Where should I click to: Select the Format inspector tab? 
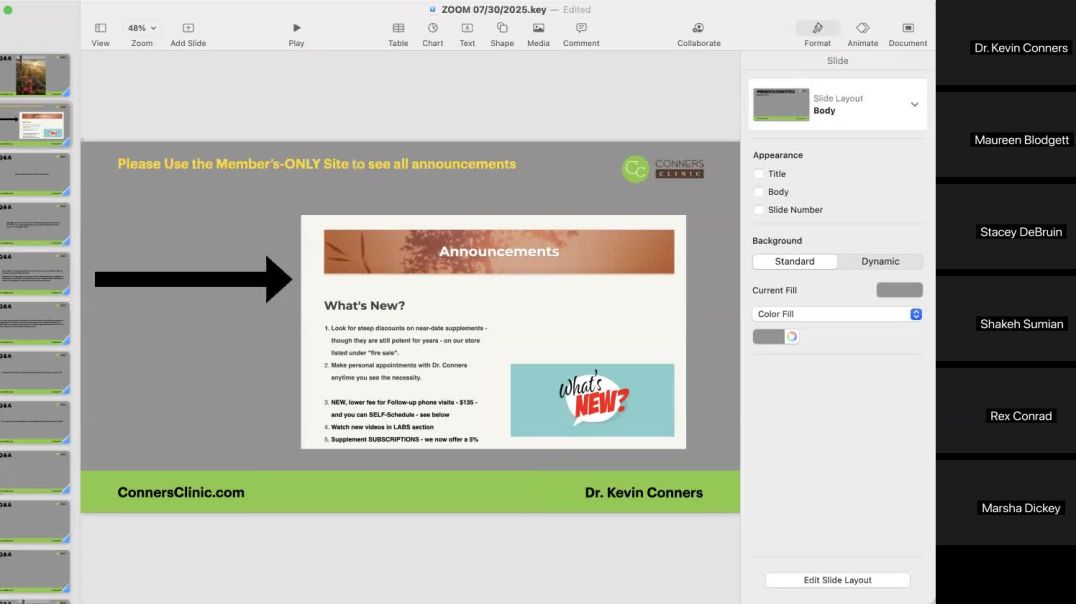click(817, 34)
